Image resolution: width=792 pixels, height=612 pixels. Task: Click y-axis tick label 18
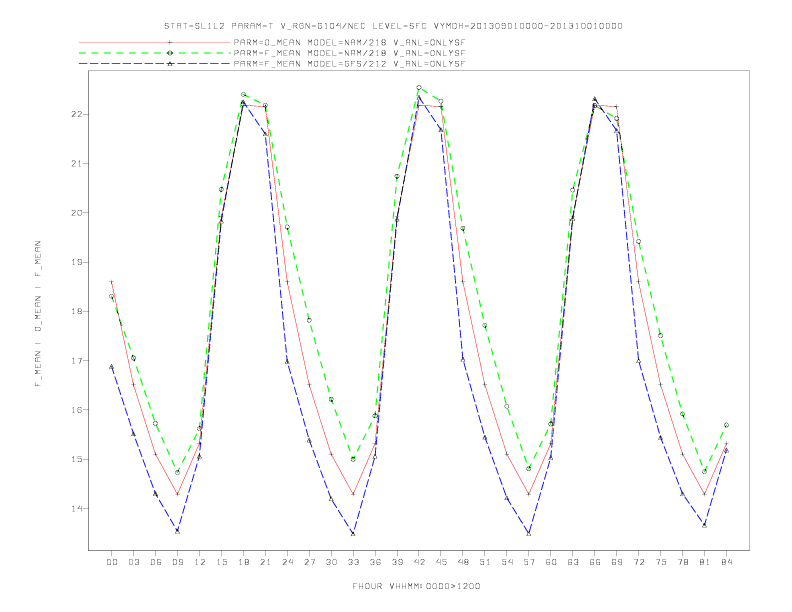click(76, 312)
